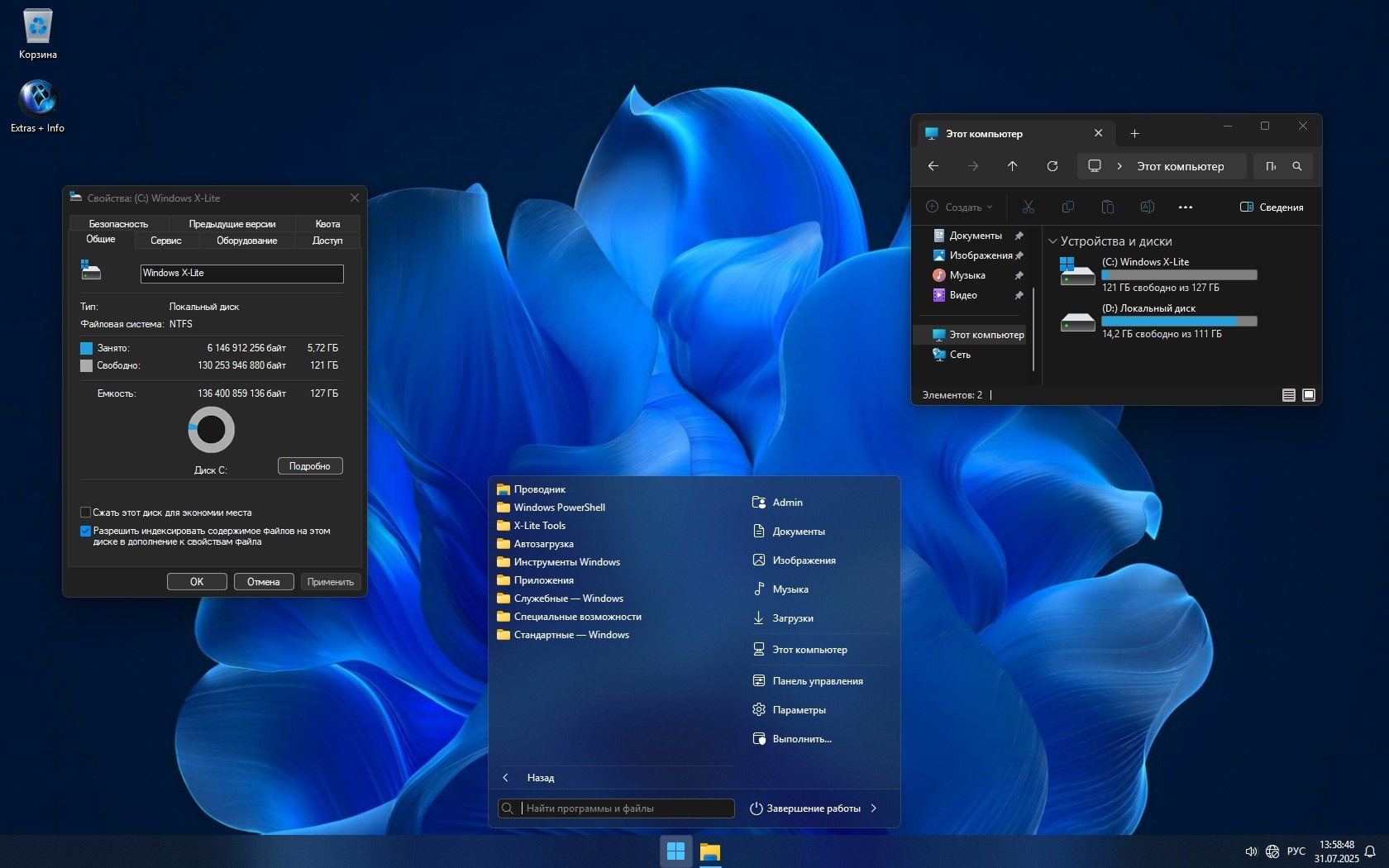Toggle the Сведения details pane
Screen dimensions: 1389x868
[x=1272, y=207]
